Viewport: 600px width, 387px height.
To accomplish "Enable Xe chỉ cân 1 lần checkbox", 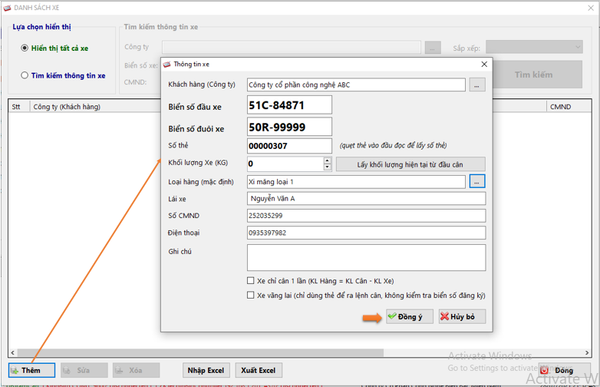I will point(251,281).
